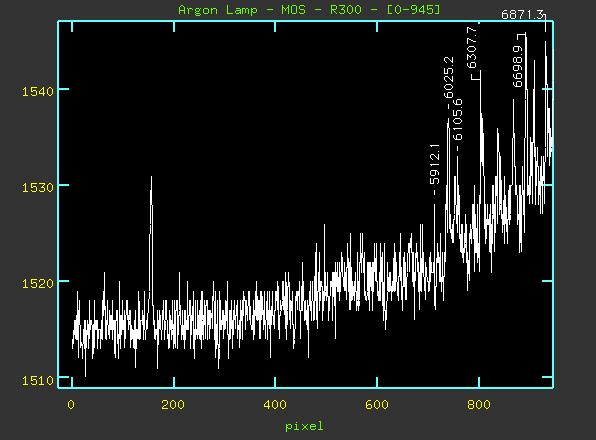This screenshot has width=596, height=440.
Task: Click the 400 x-axis tick label
Action: [275, 405]
